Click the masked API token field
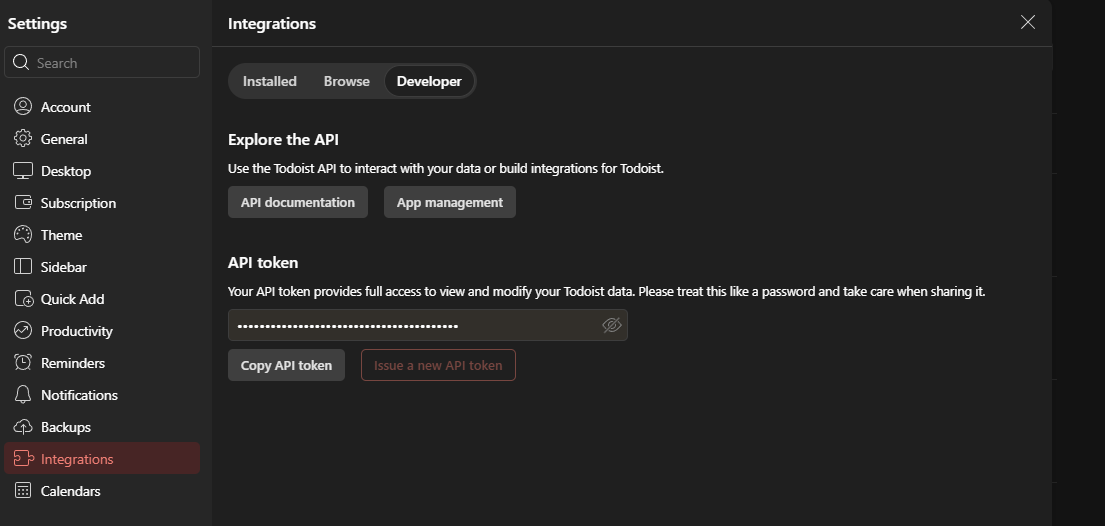 [x=428, y=325]
